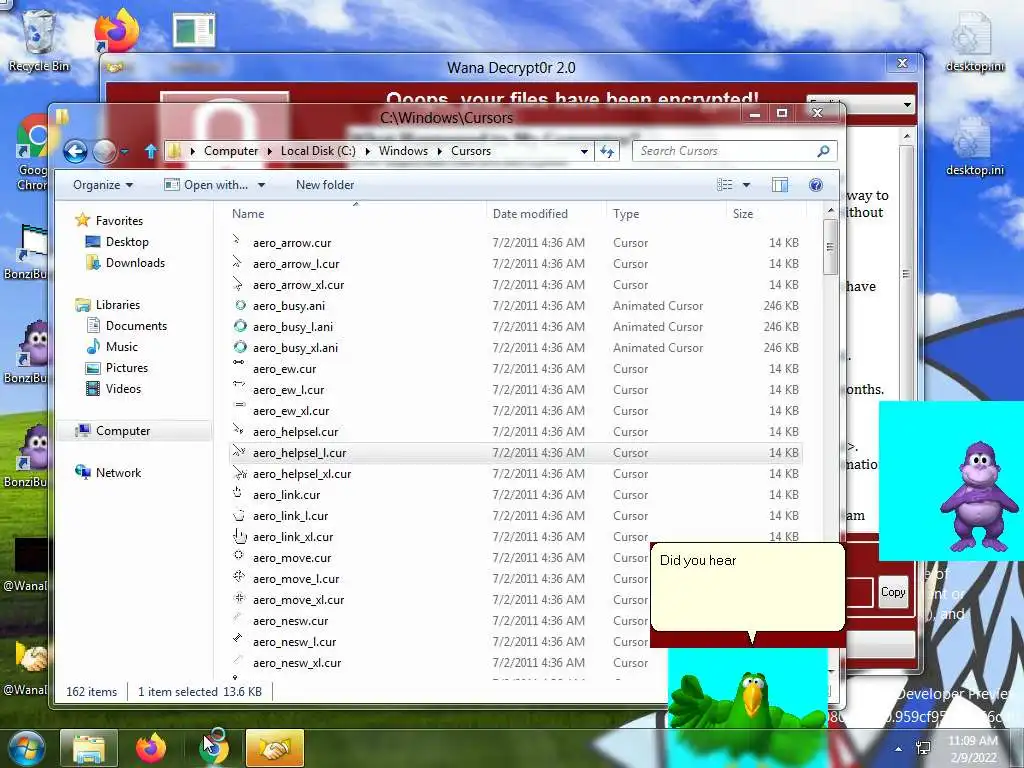The image size is (1024, 768).
Task: Click the New folder button
Action: [x=325, y=185]
